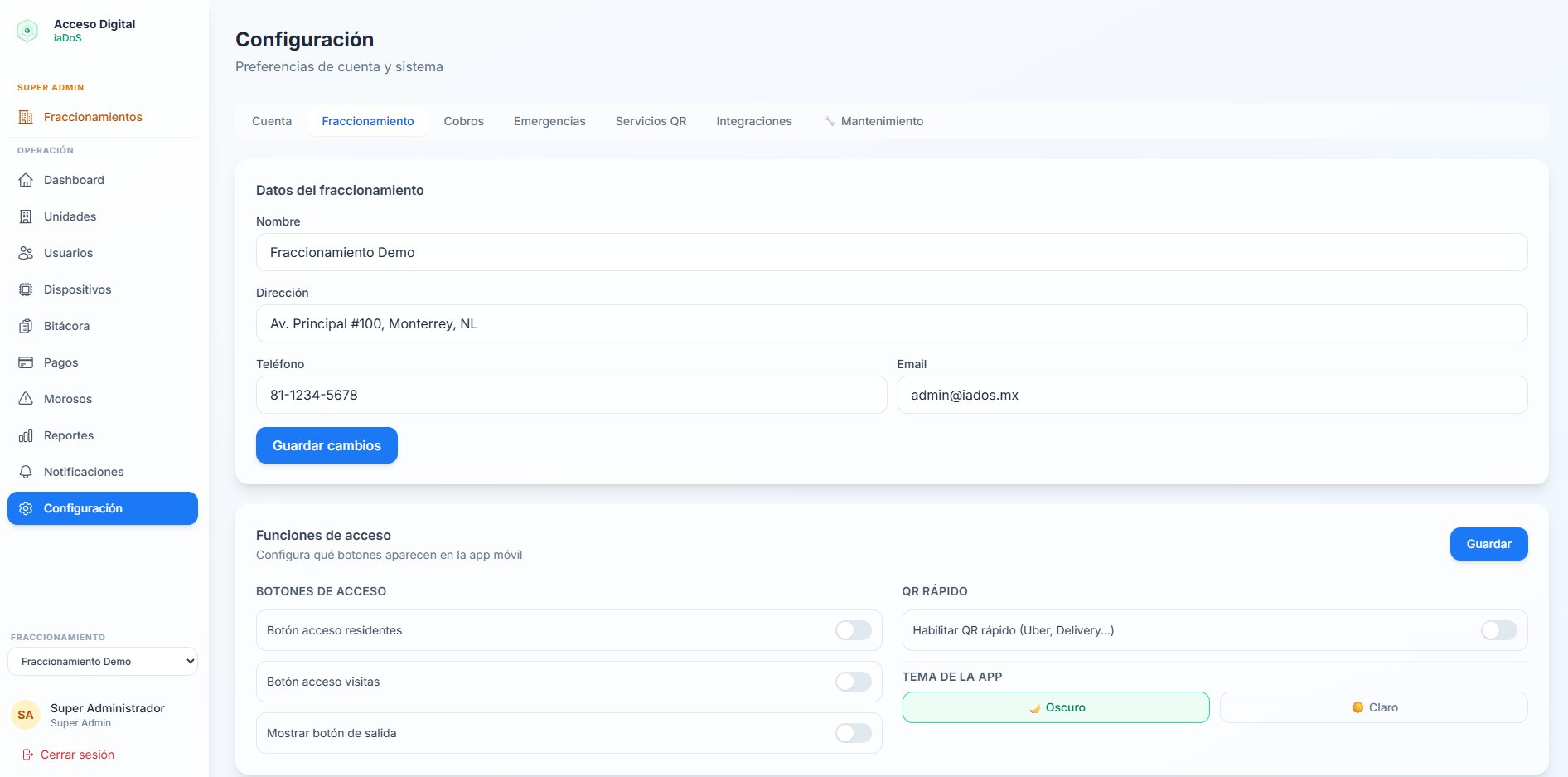Enable the Botón acceso residentes toggle
Image resolution: width=1568 pixels, height=777 pixels.
[853, 630]
